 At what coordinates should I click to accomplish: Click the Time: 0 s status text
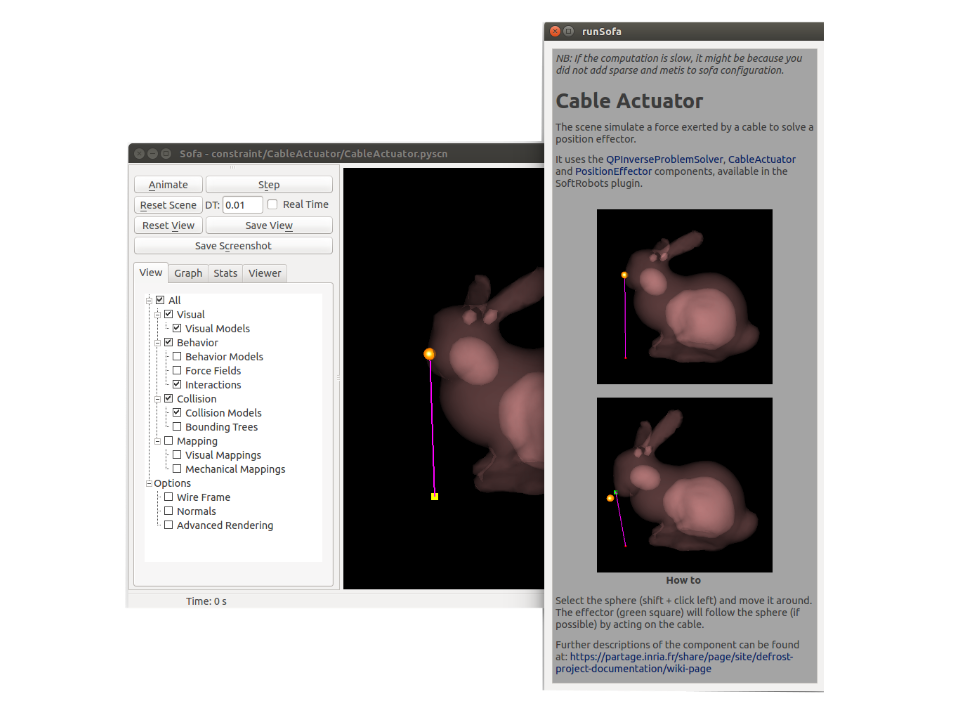206,601
